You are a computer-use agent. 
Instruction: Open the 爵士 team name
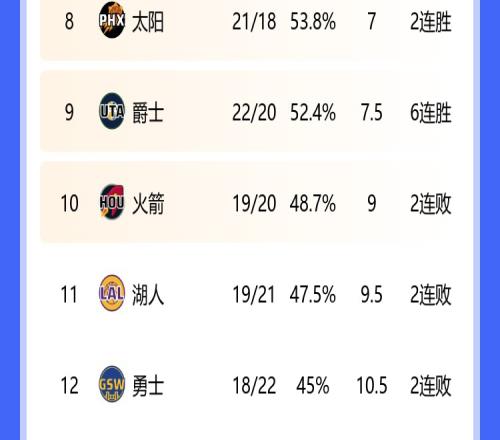coord(148,113)
